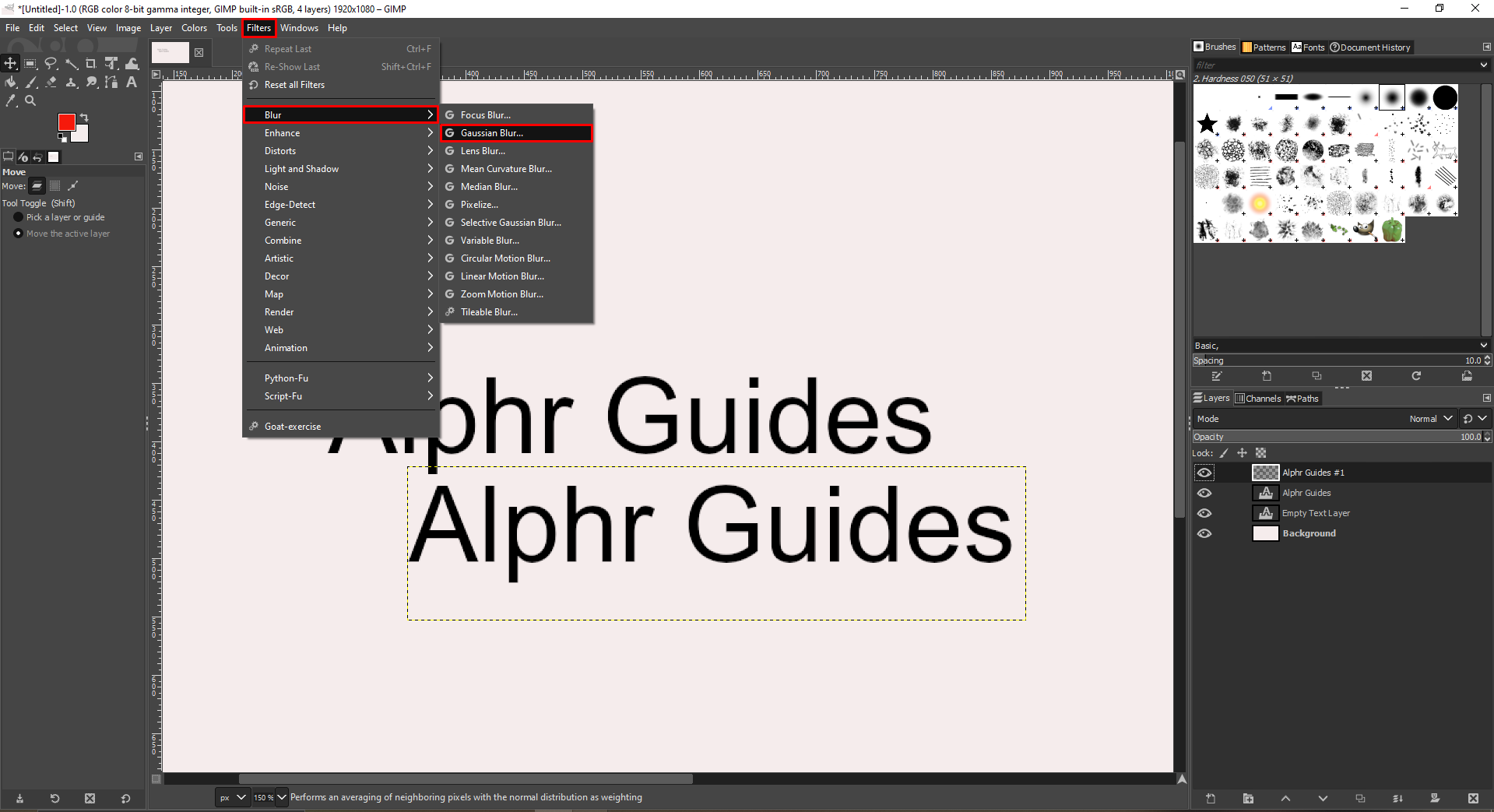Switch to the Patterns tab
The image size is (1494, 812).
pyautogui.click(x=1264, y=47)
